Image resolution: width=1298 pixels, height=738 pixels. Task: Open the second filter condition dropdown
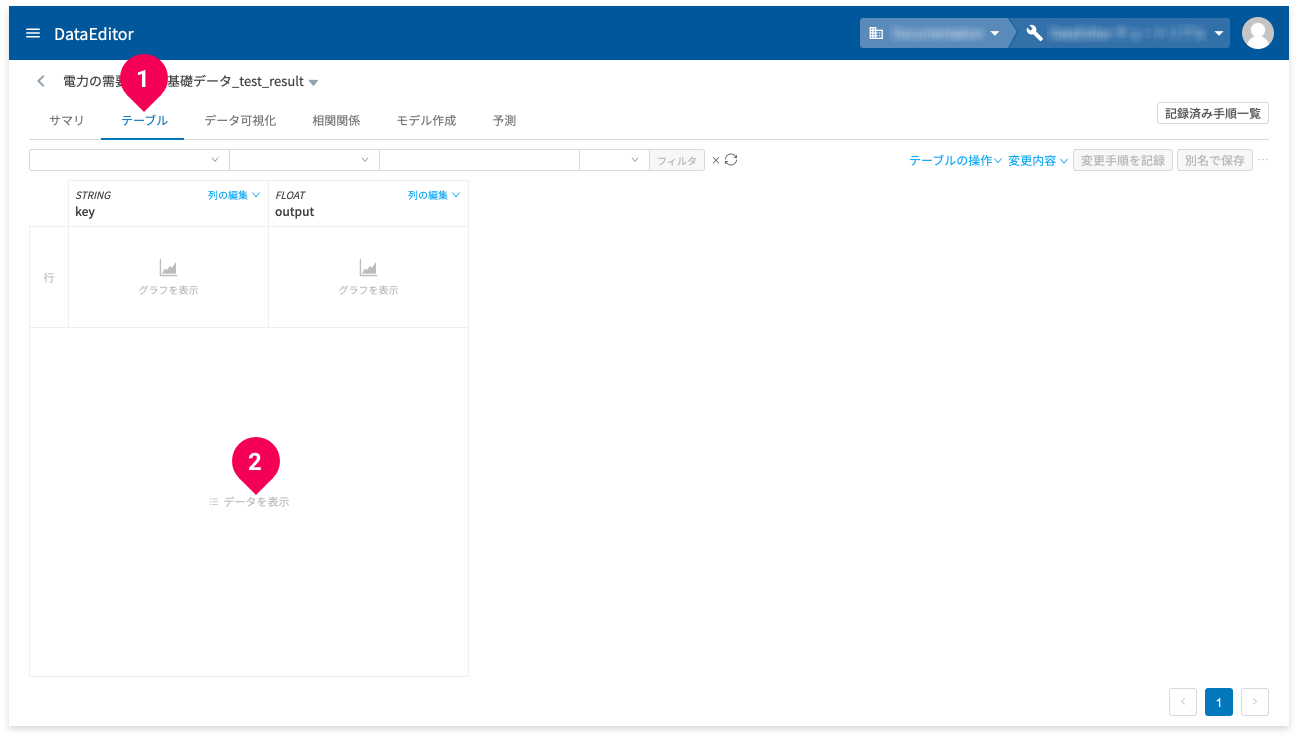304,160
